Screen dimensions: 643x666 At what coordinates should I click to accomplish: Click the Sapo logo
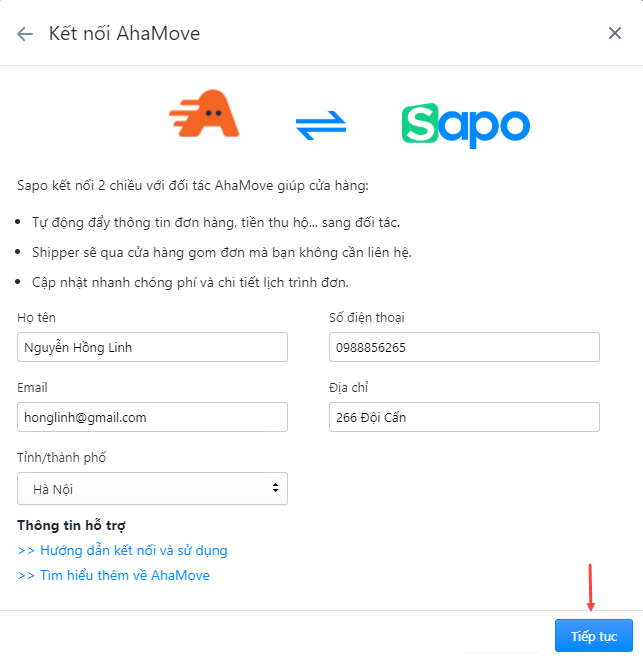coord(466,125)
